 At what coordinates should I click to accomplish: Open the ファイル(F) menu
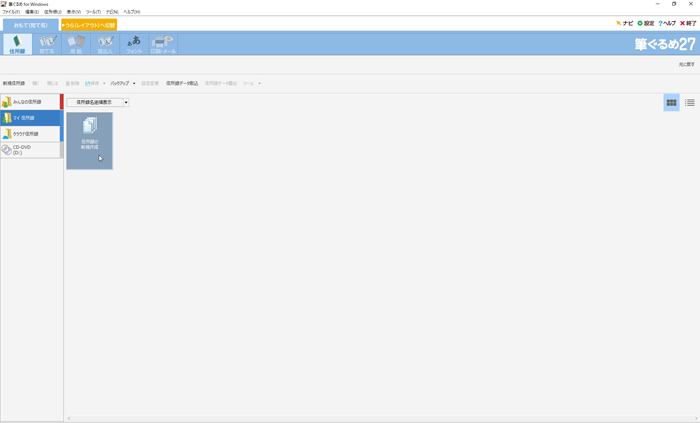(x=11, y=12)
